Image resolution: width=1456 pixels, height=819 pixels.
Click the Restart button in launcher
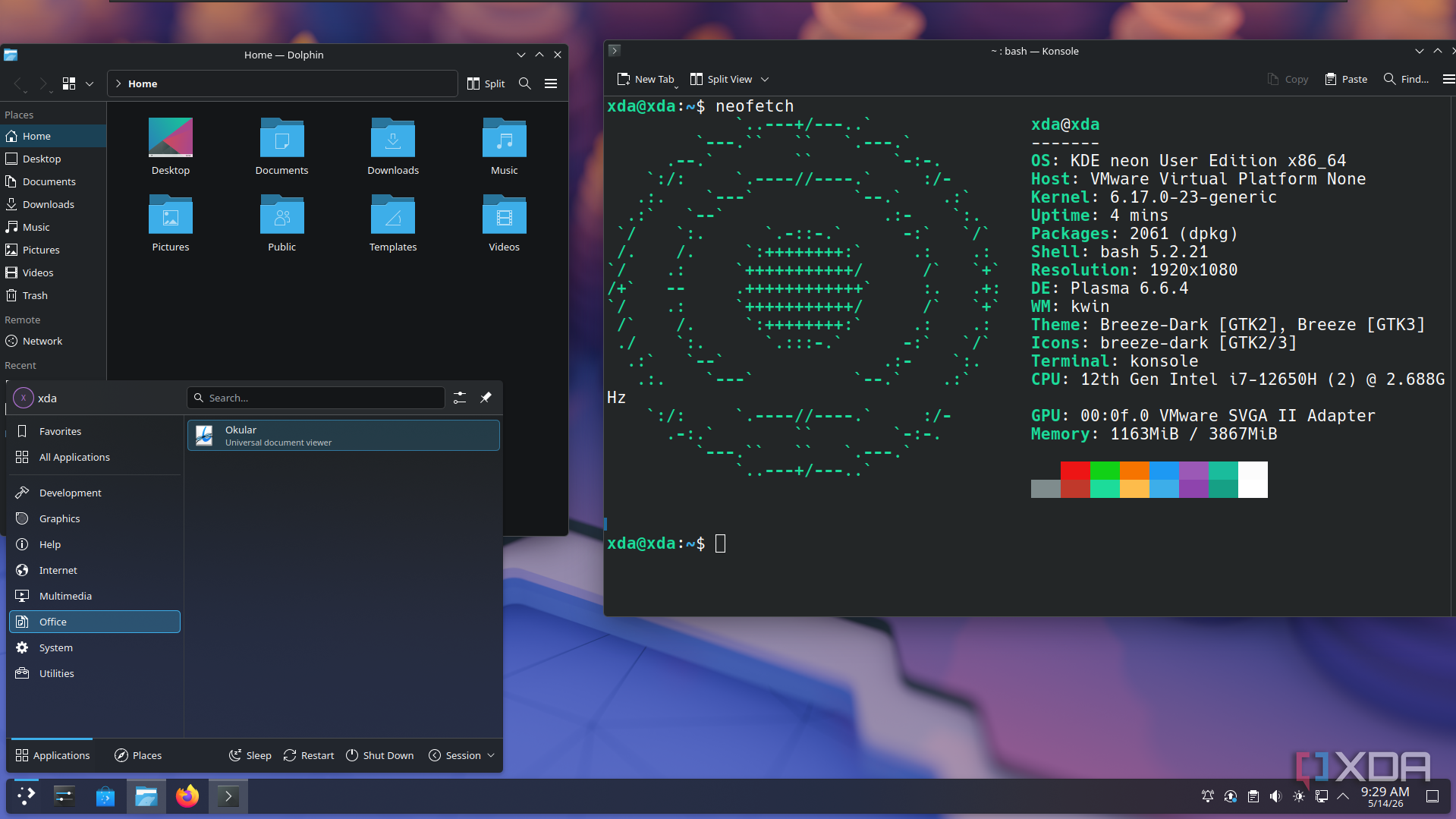pos(308,755)
